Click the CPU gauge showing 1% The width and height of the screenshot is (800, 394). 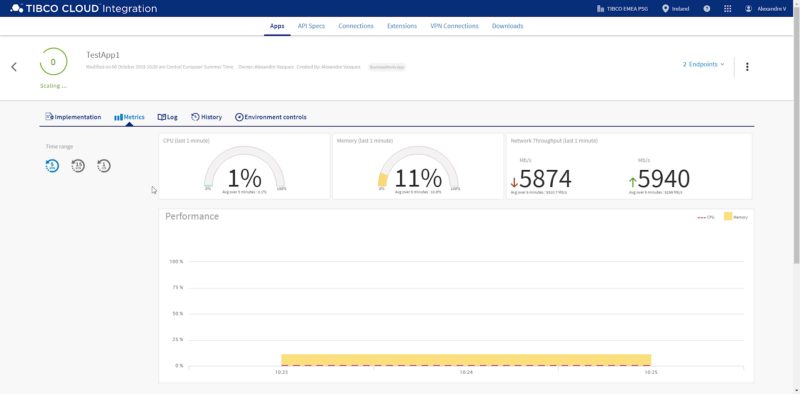pyautogui.click(x=244, y=170)
